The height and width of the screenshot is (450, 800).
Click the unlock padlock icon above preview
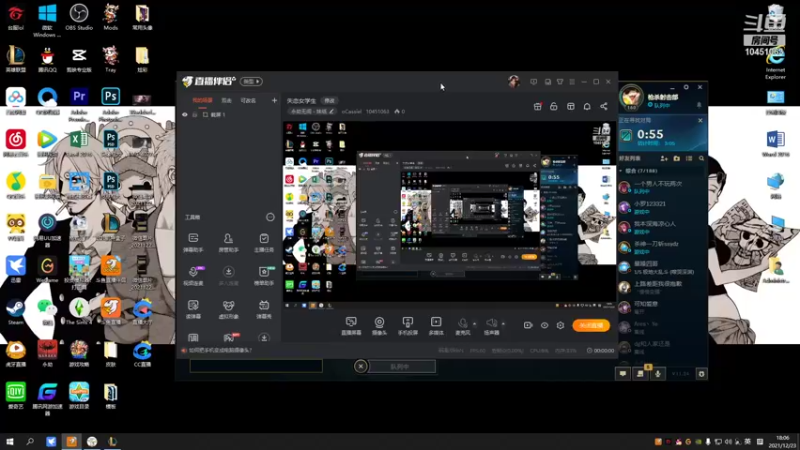click(x=554, y=106)
